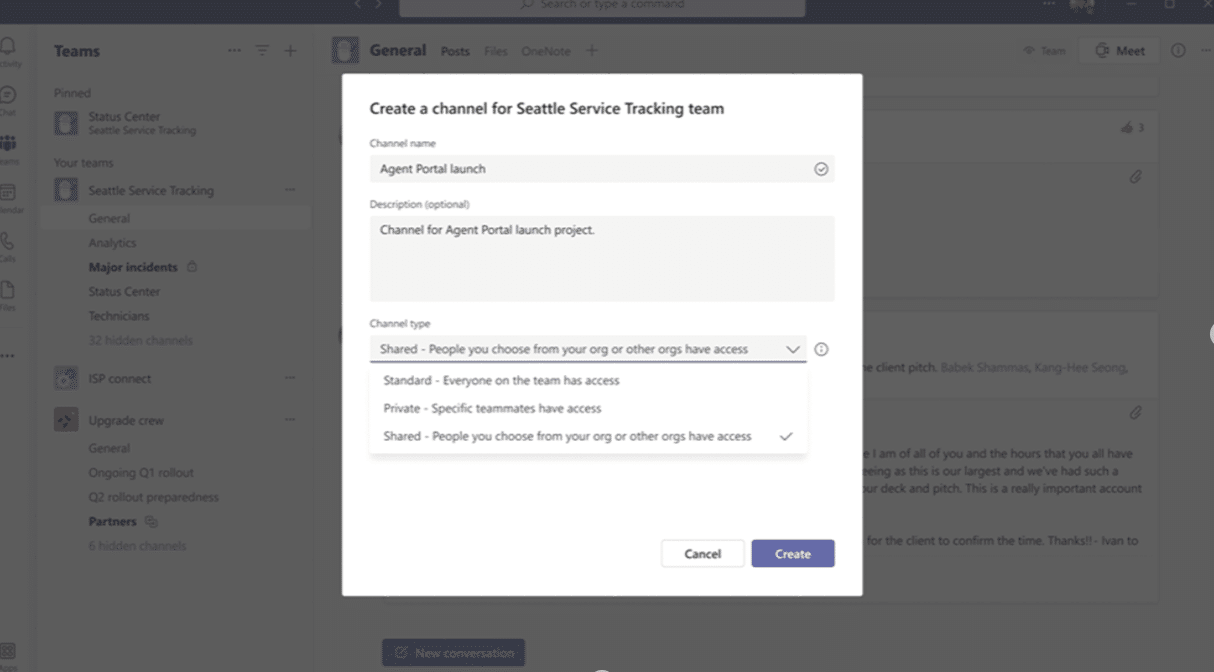
Task: Click the Description text area
Action: pos(602,258)
